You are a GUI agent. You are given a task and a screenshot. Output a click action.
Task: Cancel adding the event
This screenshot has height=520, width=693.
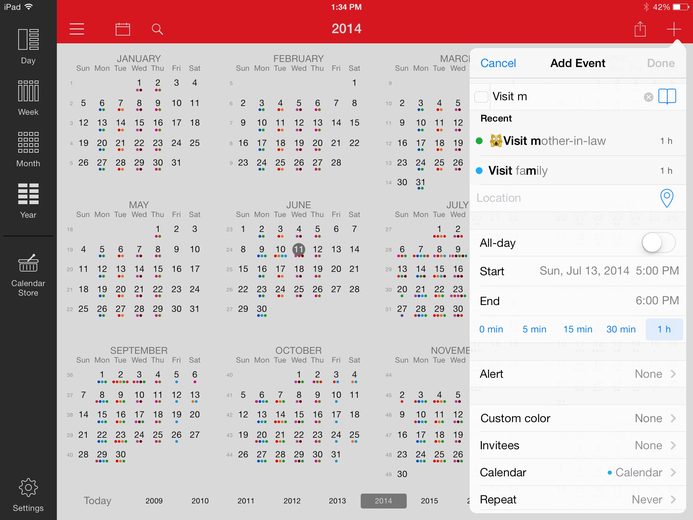pyautogui.click(x=498, y=63)
